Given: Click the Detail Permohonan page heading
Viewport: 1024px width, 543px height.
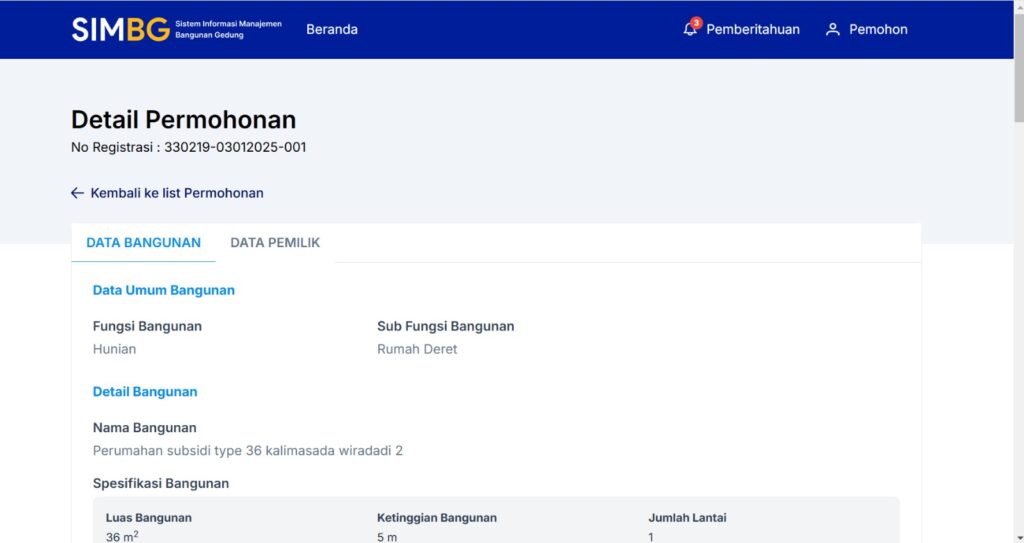Looking at the screenshot, I should (183, 120).
